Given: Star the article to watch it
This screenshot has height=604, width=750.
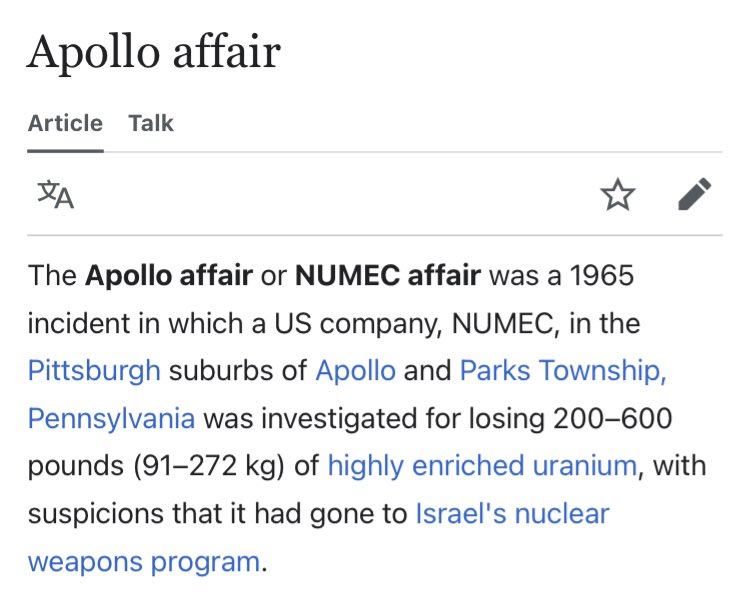Looking at the screenshot, I should [618, 194].
